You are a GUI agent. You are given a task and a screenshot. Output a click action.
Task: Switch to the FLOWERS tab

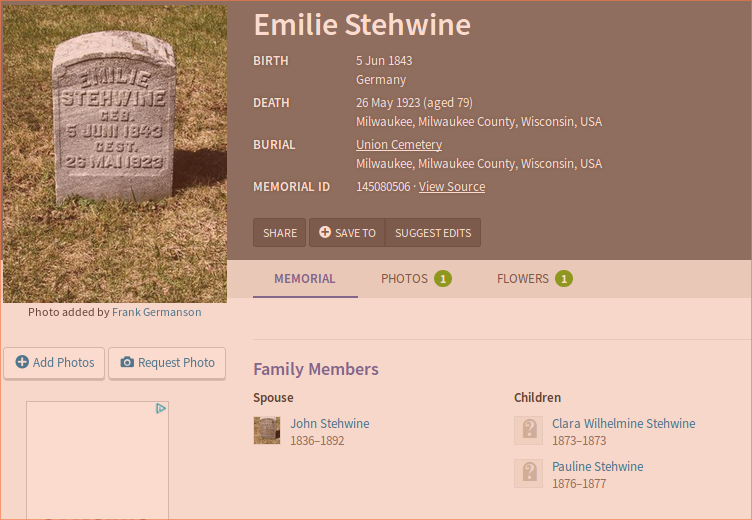coord(534,279)
